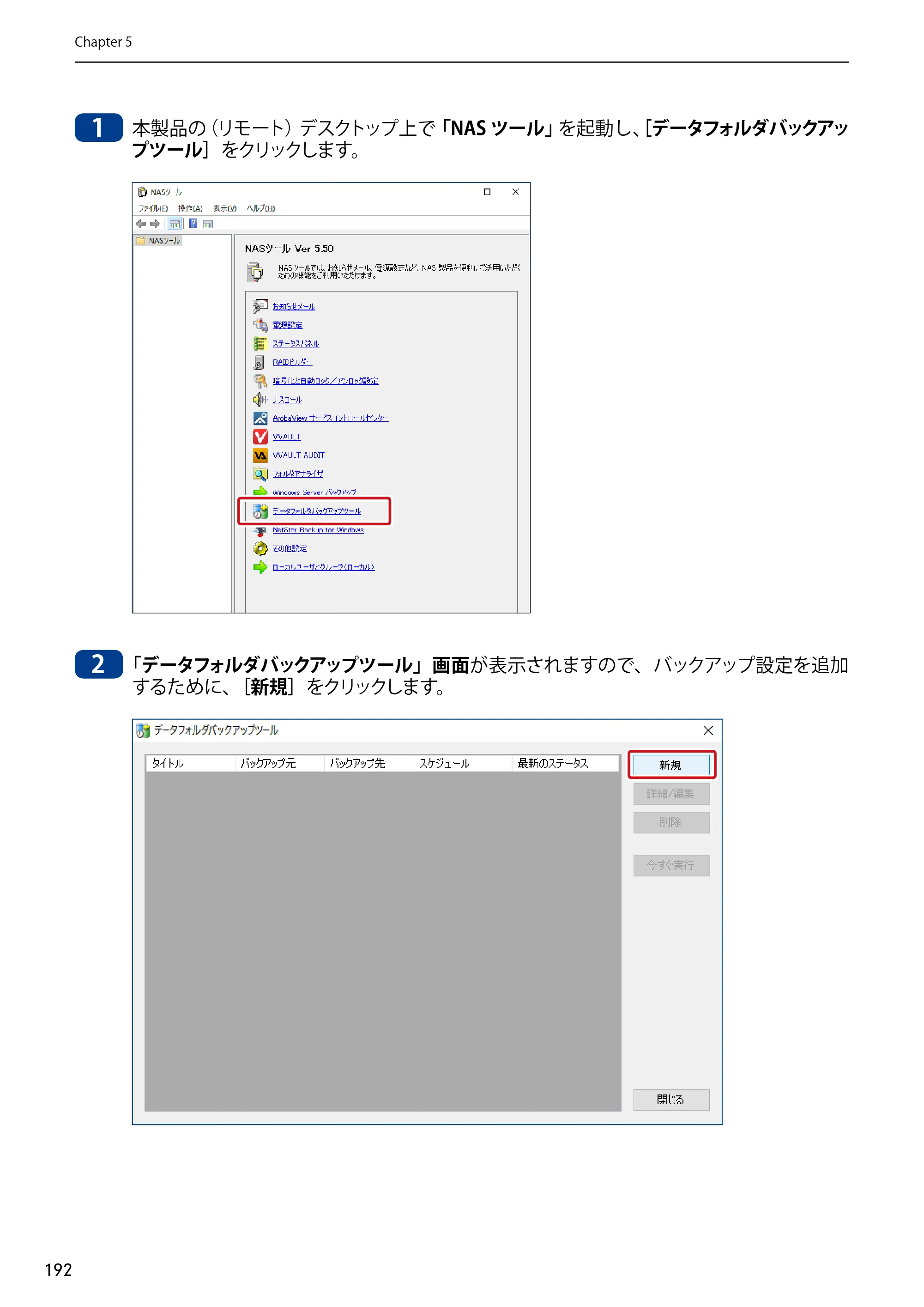
Task: Click the バックアップ元 column header
Action: pos(280,763)
